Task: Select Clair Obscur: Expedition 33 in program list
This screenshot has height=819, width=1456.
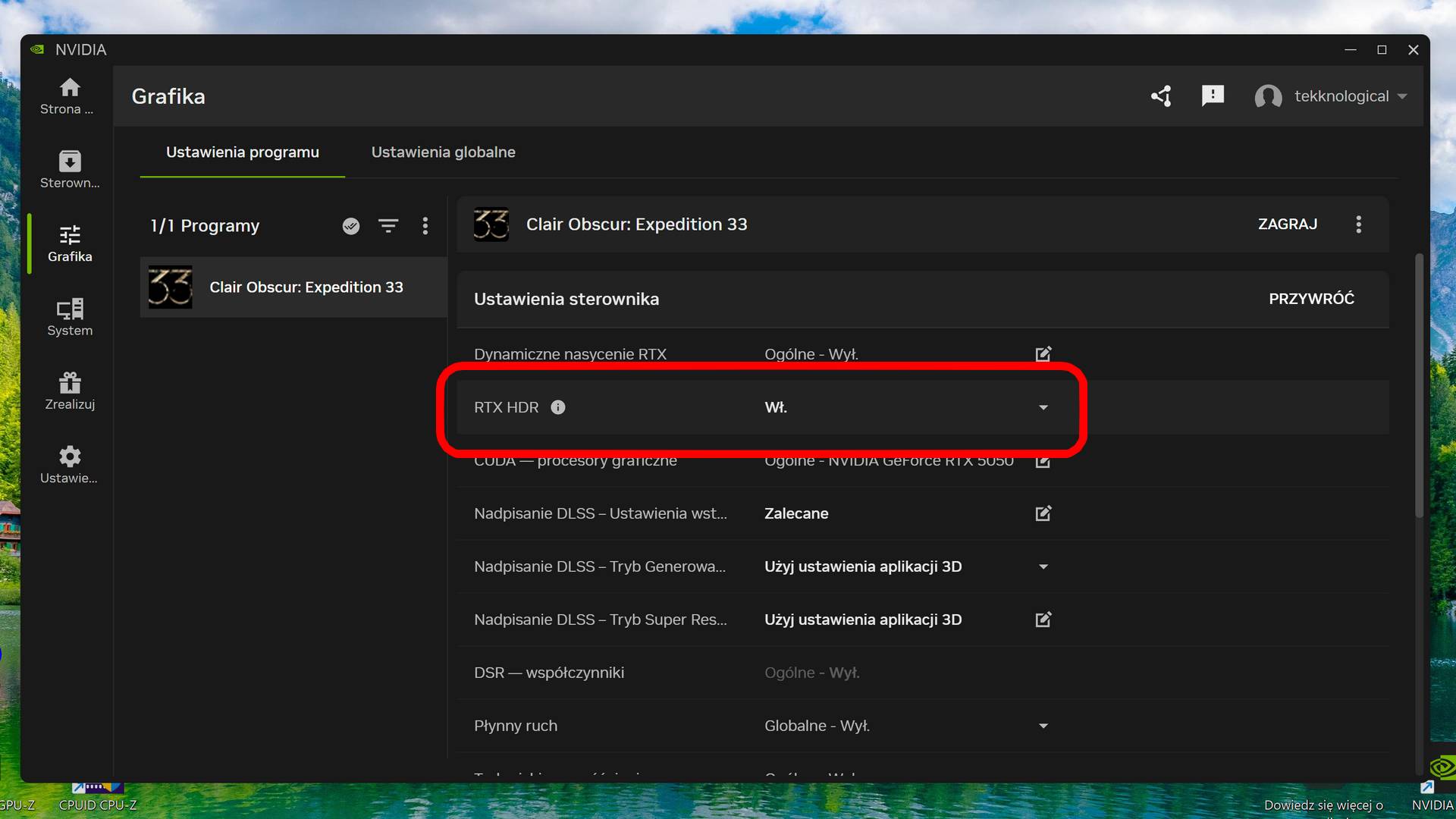Action: tap(306, 287)
